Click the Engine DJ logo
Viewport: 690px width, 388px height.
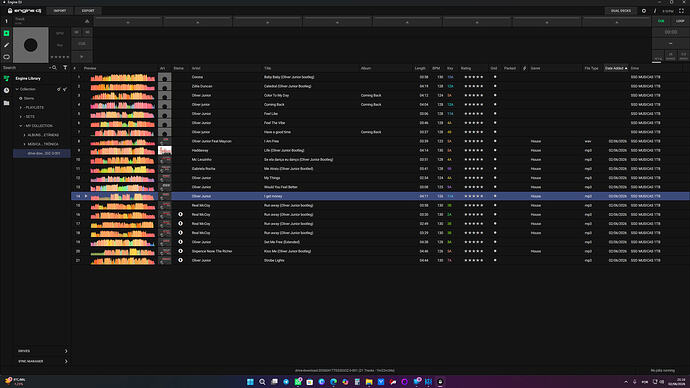(25, 11)
